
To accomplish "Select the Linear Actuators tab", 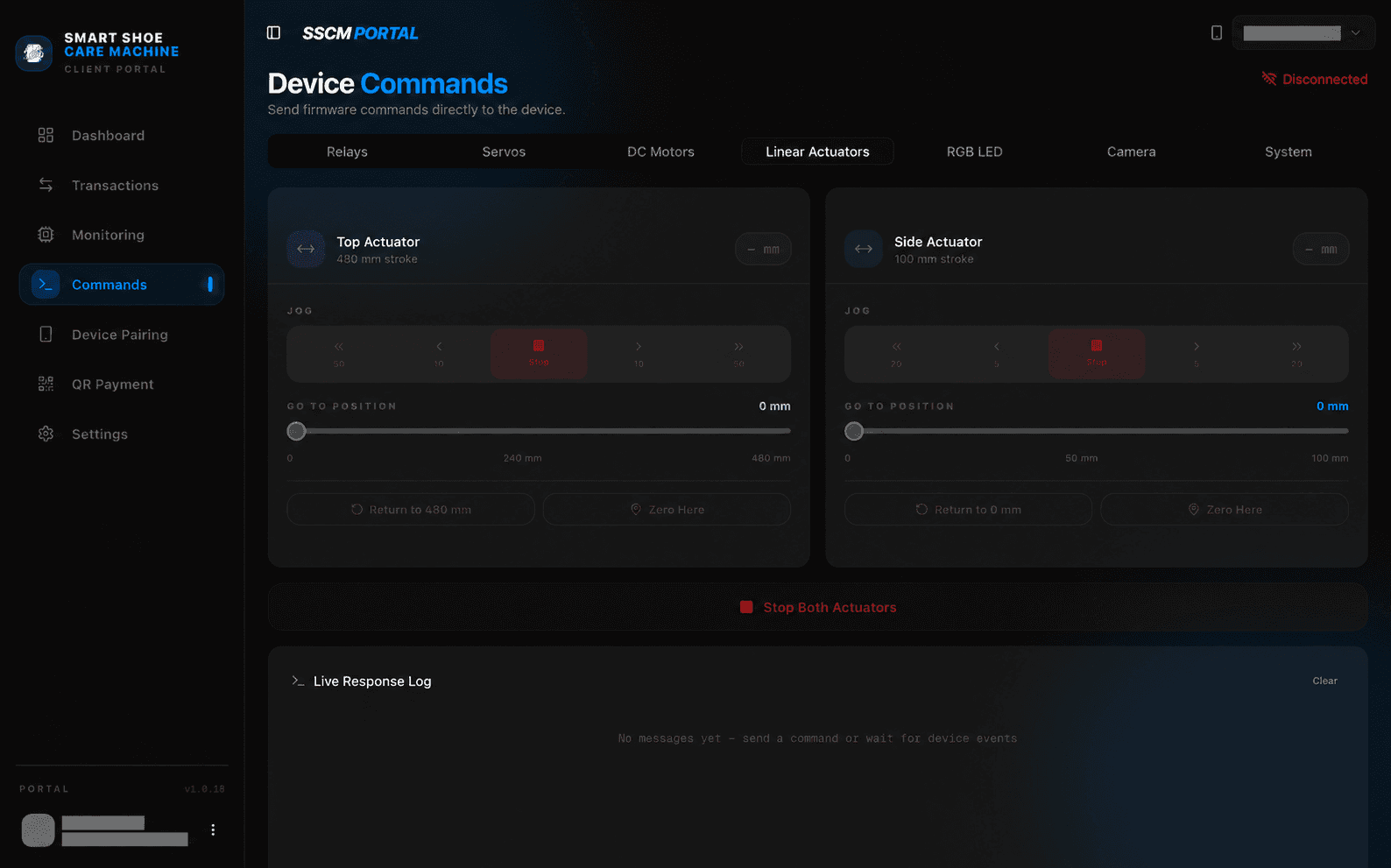I will tap(817, 152).
